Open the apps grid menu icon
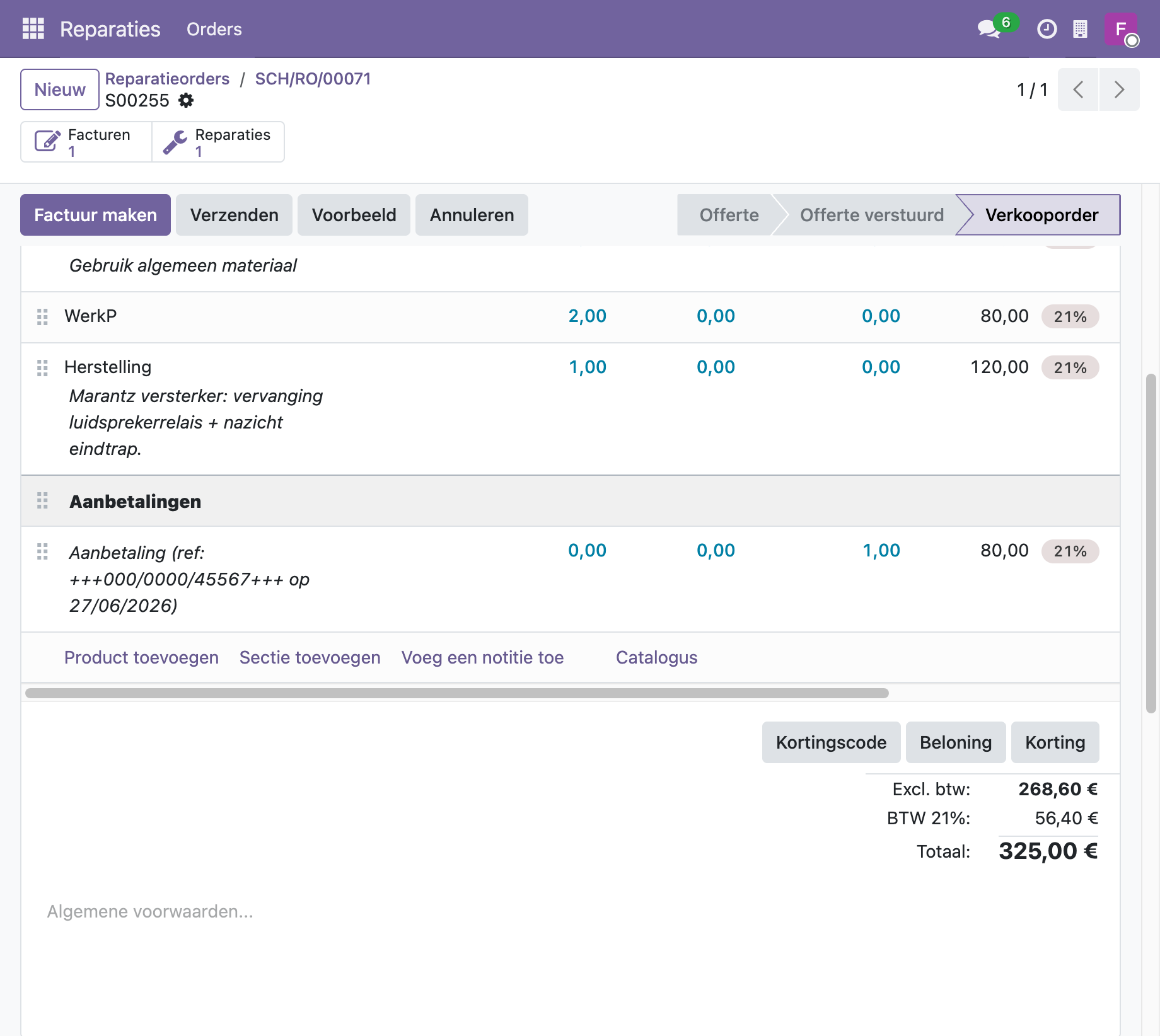 [33, 29]
